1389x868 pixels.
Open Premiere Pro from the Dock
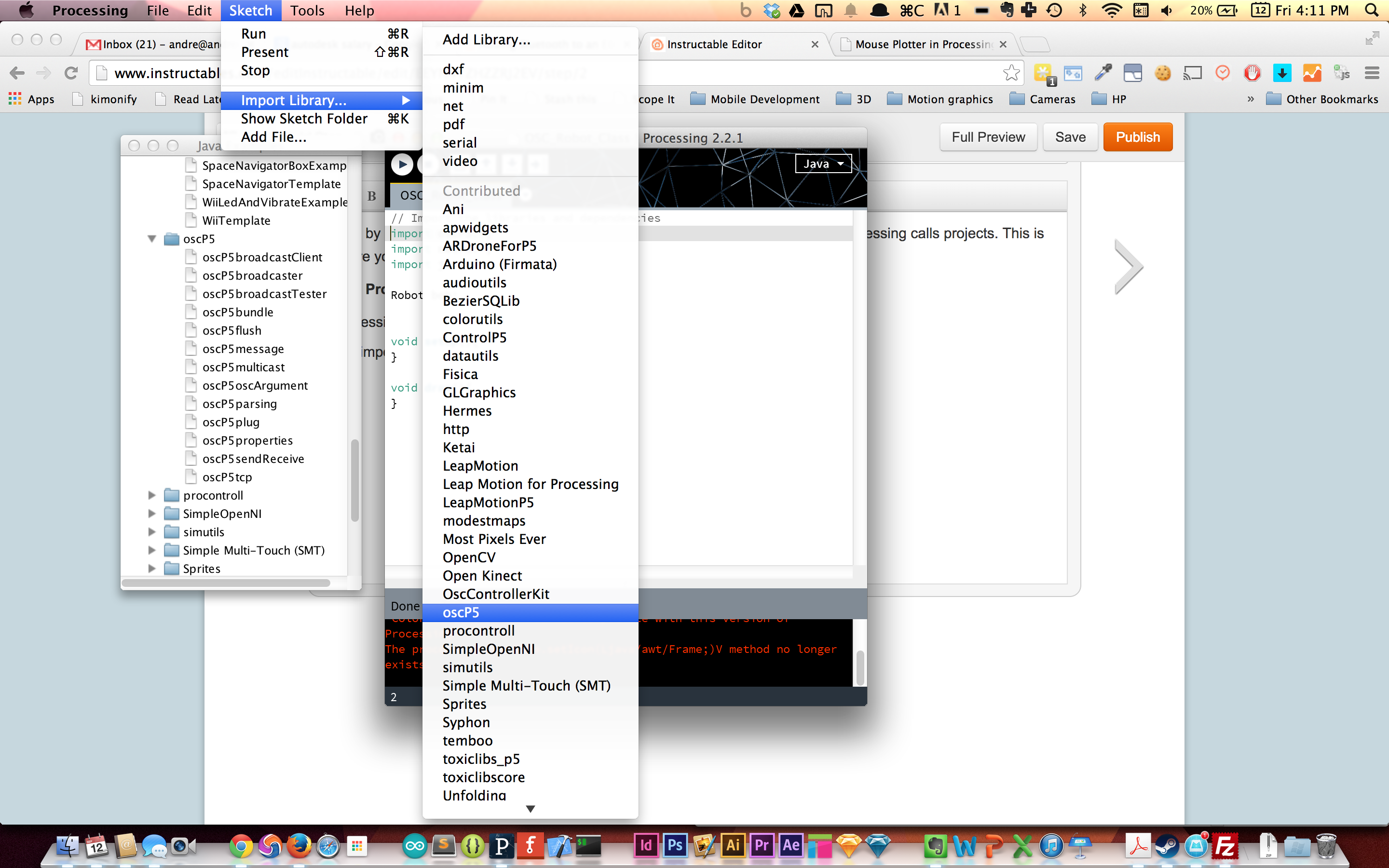[762, 846]
